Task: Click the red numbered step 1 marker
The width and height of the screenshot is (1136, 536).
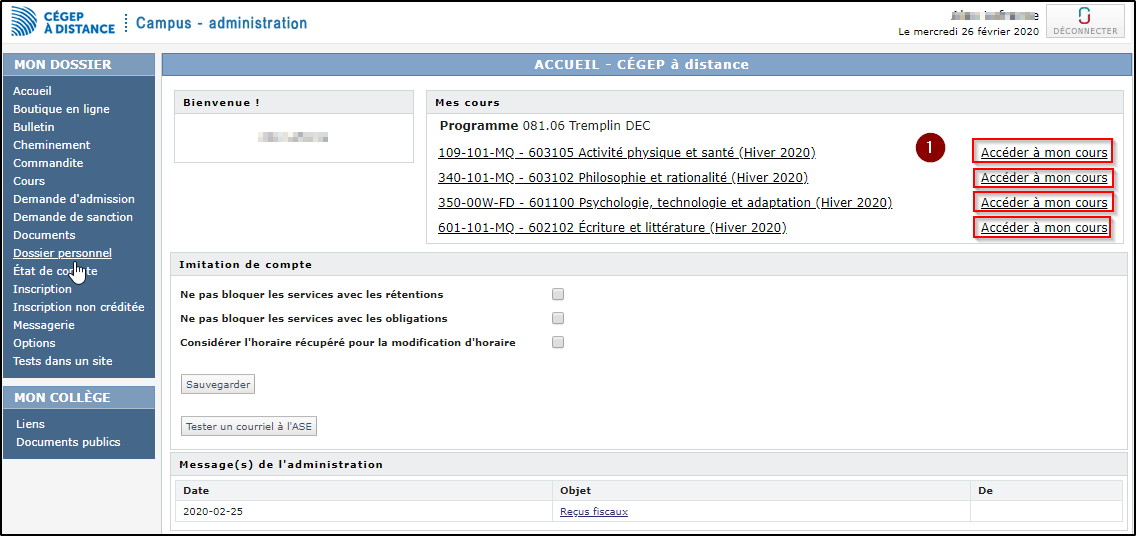Action: (931, 148)
